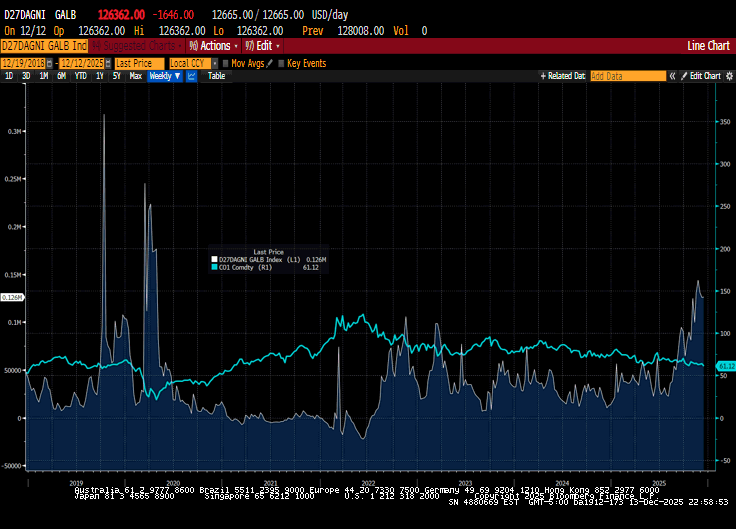
Task: Click the end date field 12/12/2025
Action: point(82,63)
